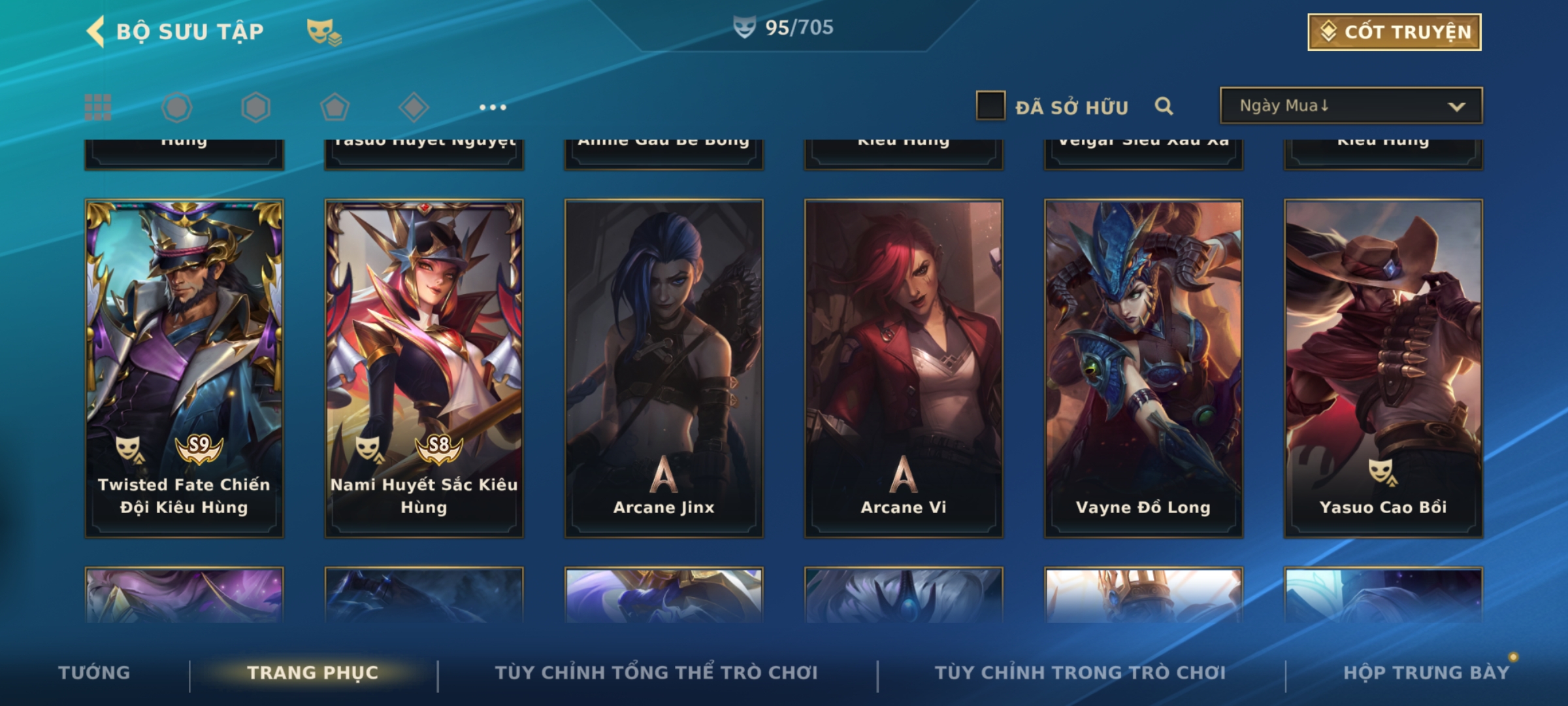This screenshot has width=1568, height=706.
Task: Switch to the Tướng tab
Action: coord(95,672)
